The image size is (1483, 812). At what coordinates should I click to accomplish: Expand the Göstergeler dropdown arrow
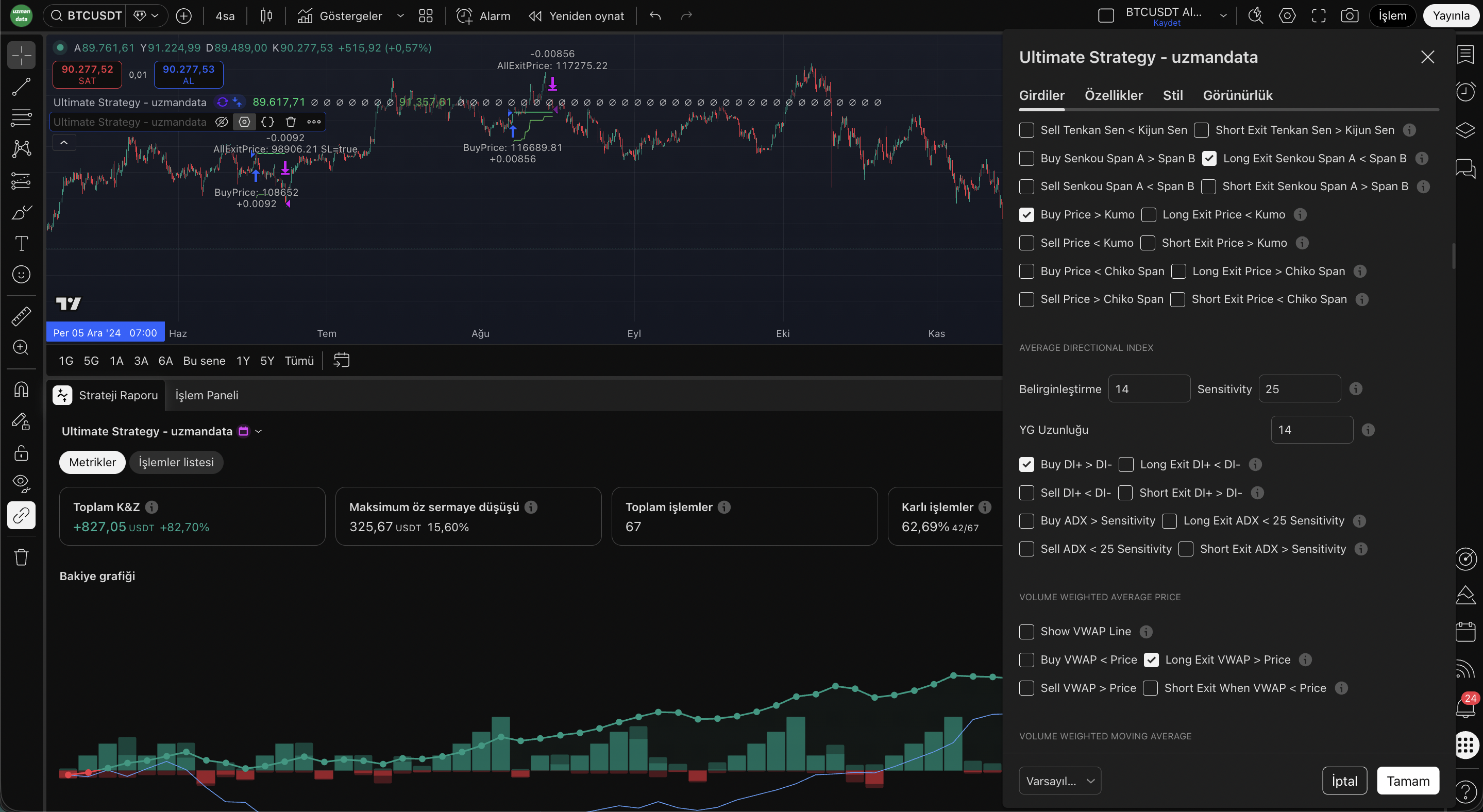tap(401, 15)
